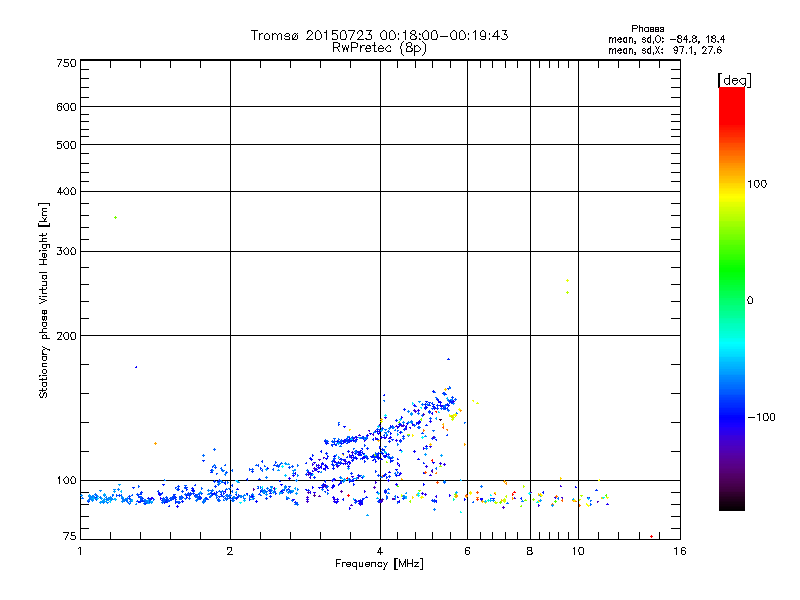Click the x-axis tick label '6'
Viewport: 800px width, 600px height.
(x=467, y=551)
